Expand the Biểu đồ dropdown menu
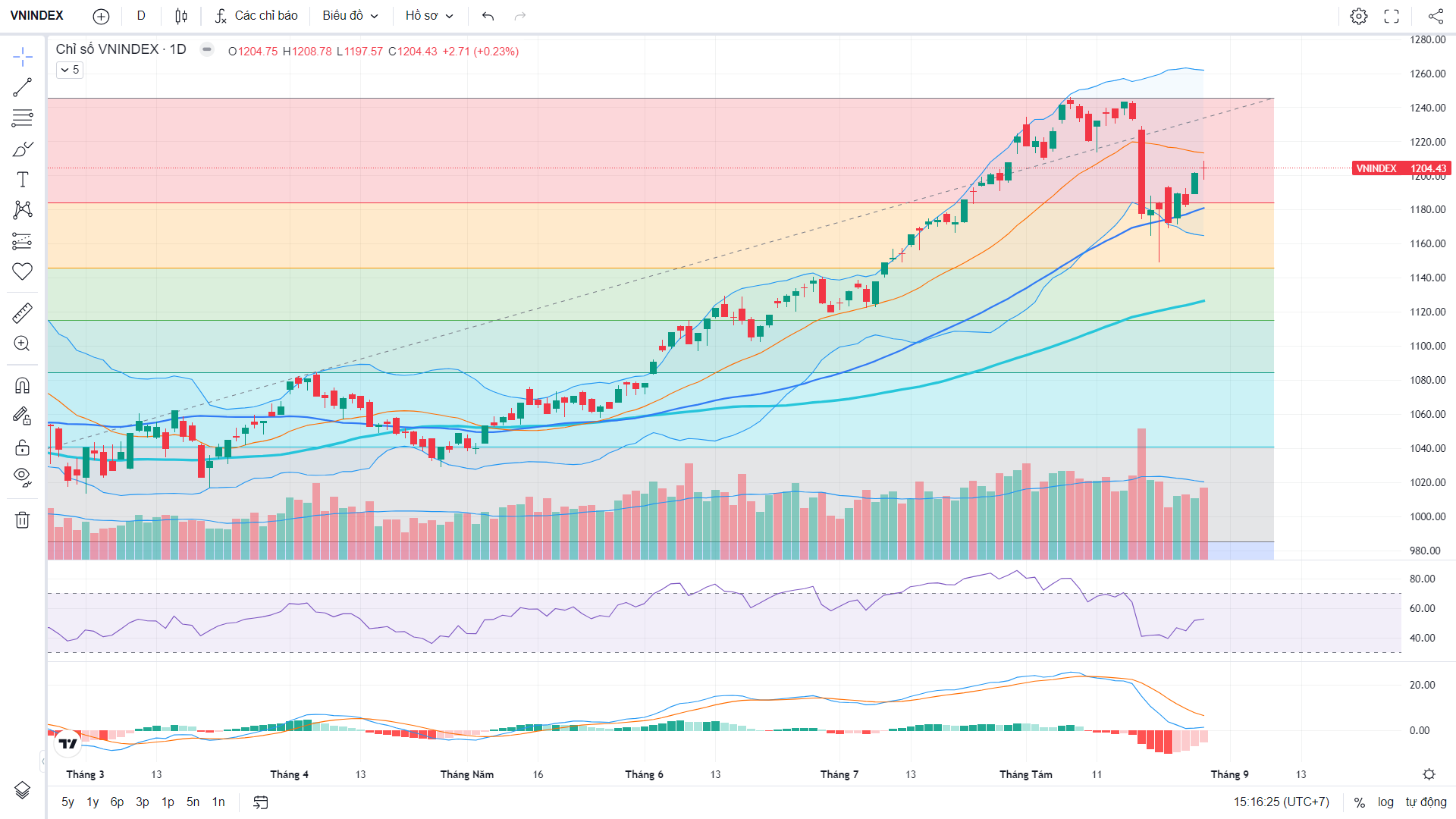 350,16
